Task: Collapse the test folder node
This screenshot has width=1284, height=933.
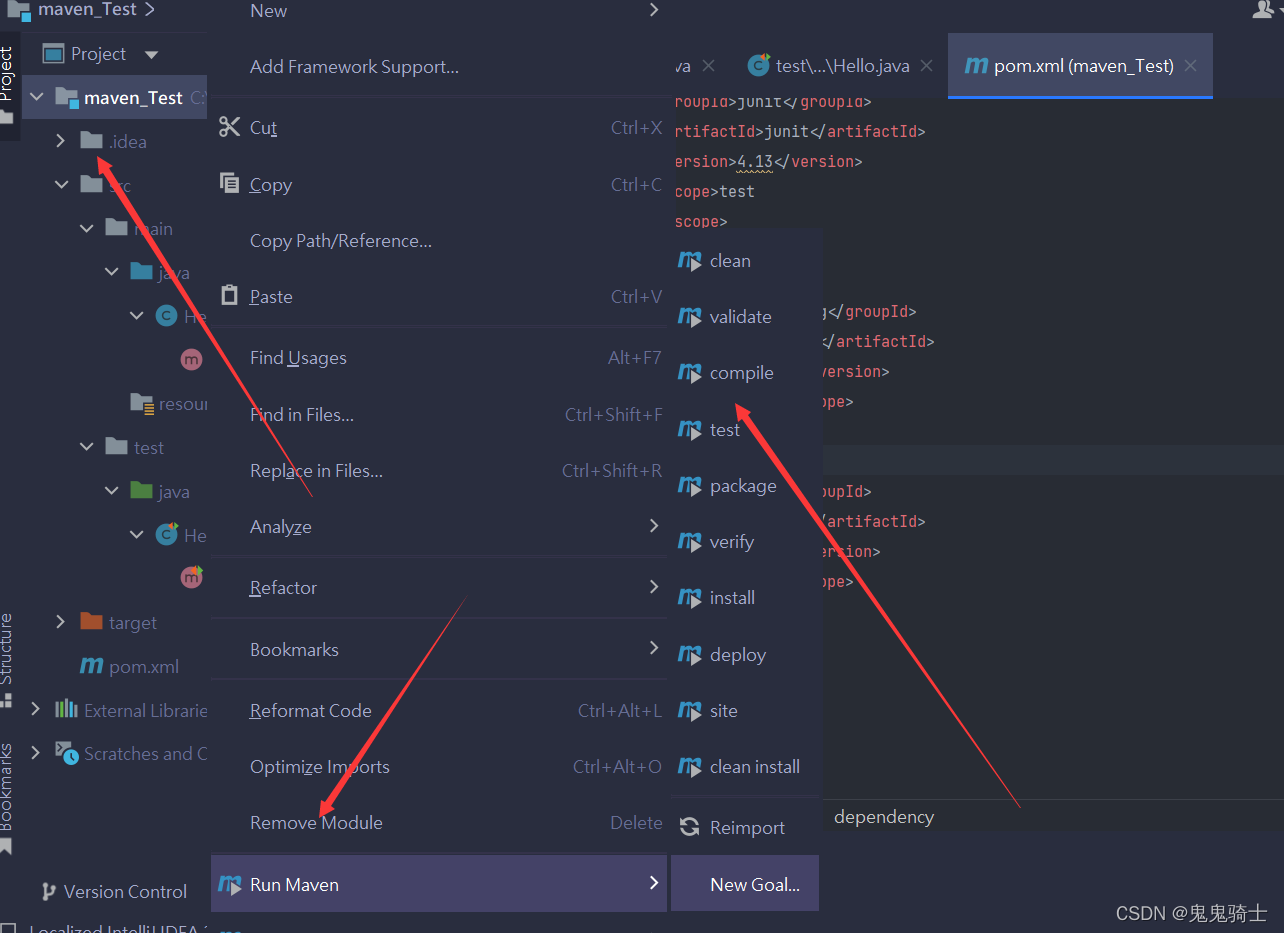Action: coord(87,447)
